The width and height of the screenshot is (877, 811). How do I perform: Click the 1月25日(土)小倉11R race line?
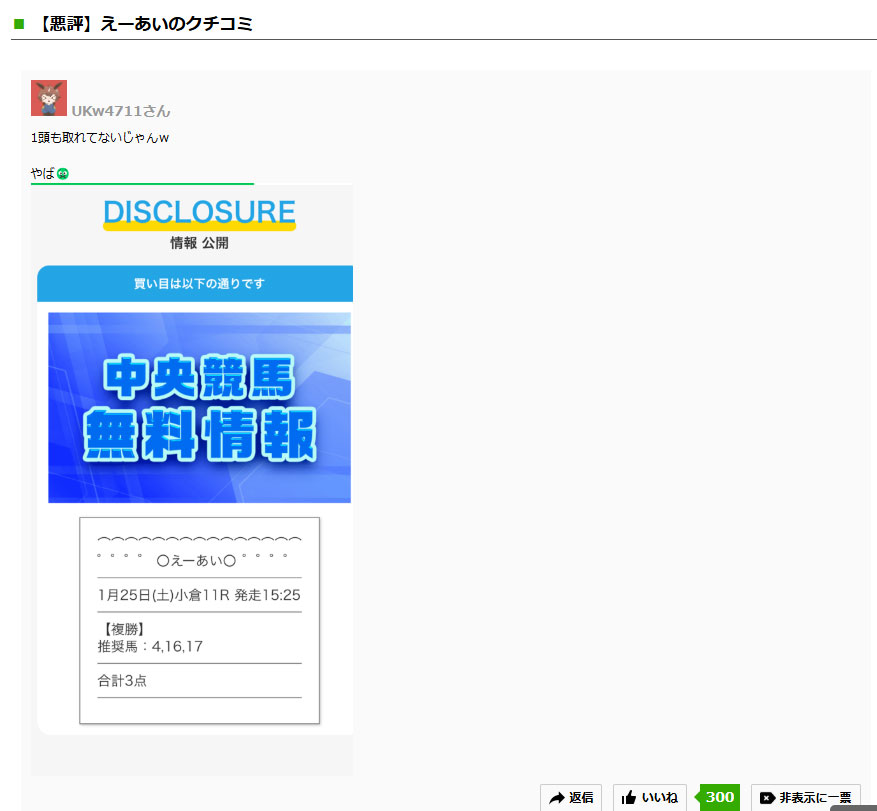199,595
